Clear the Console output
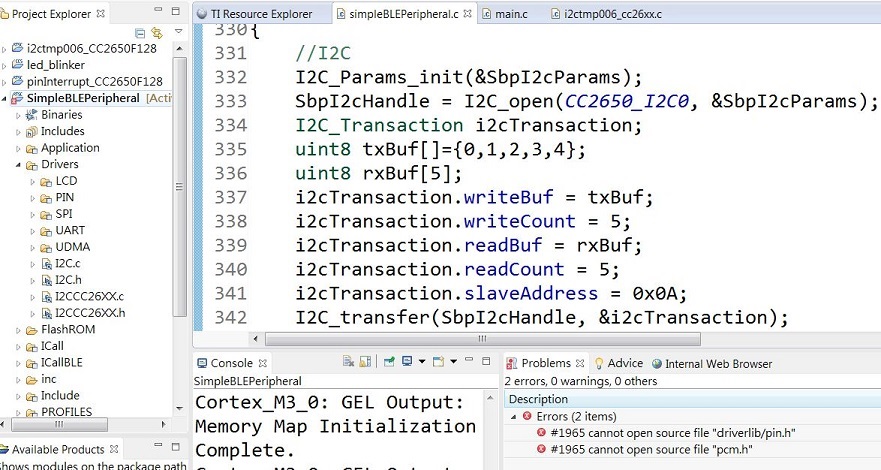 [x=348, y=362]
